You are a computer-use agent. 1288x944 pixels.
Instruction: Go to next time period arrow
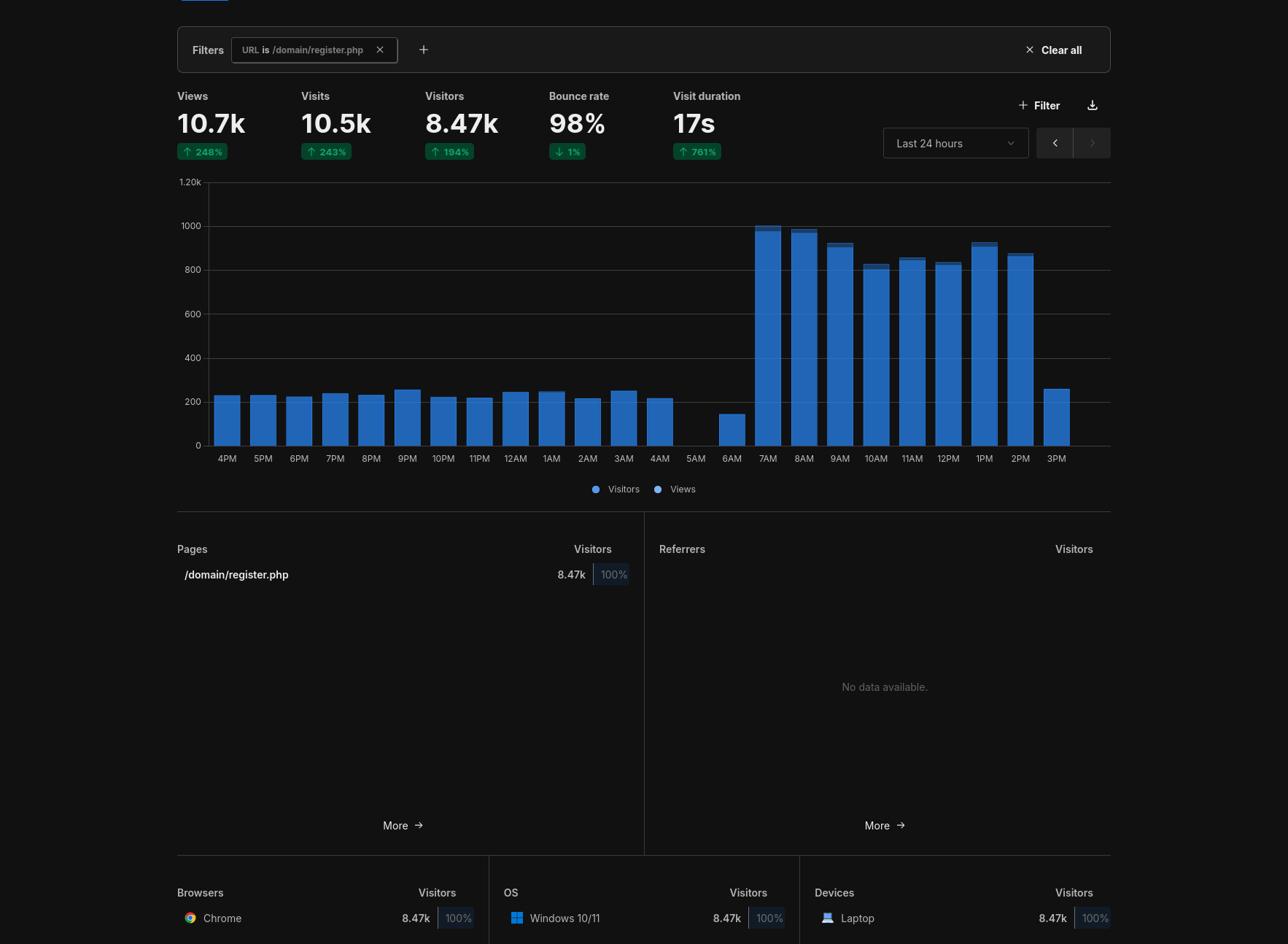[x=1092, y=143]
